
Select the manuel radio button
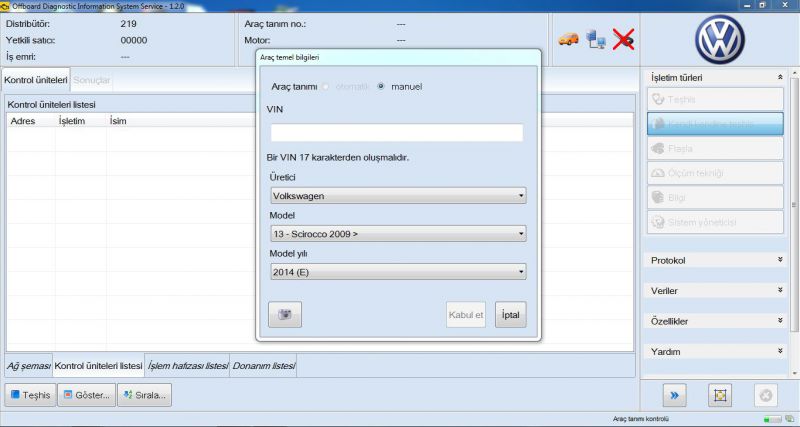pyautogui.click(x=381, y=87)
